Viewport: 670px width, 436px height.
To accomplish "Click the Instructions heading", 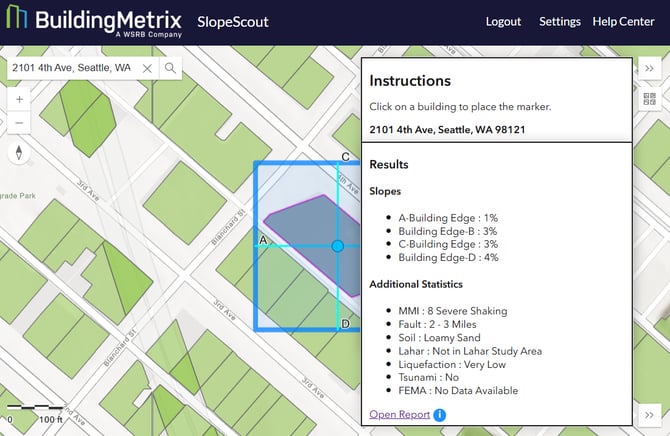I will (x=410, y=81).
